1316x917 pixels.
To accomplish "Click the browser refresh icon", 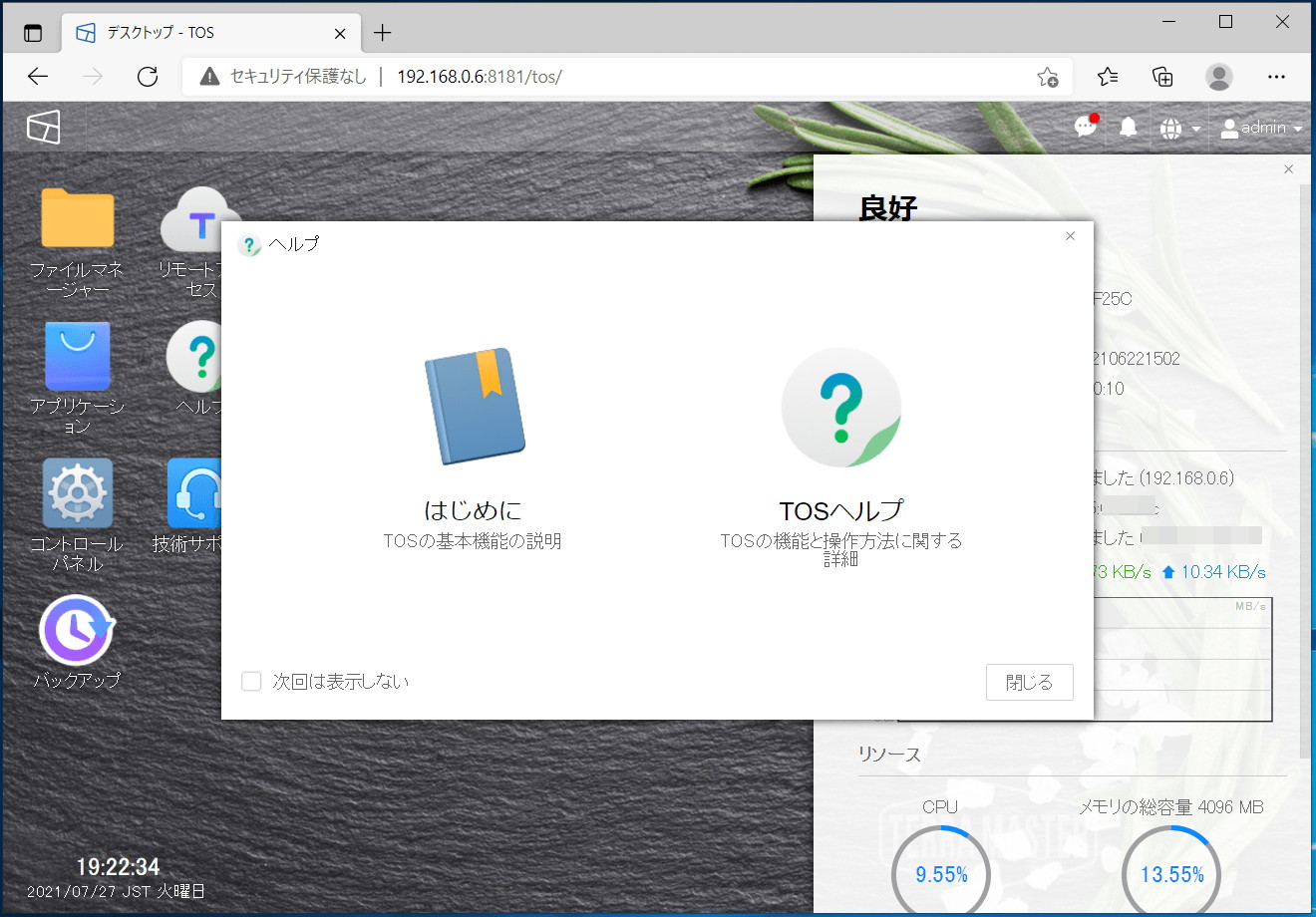I will [x=148, y=77].
